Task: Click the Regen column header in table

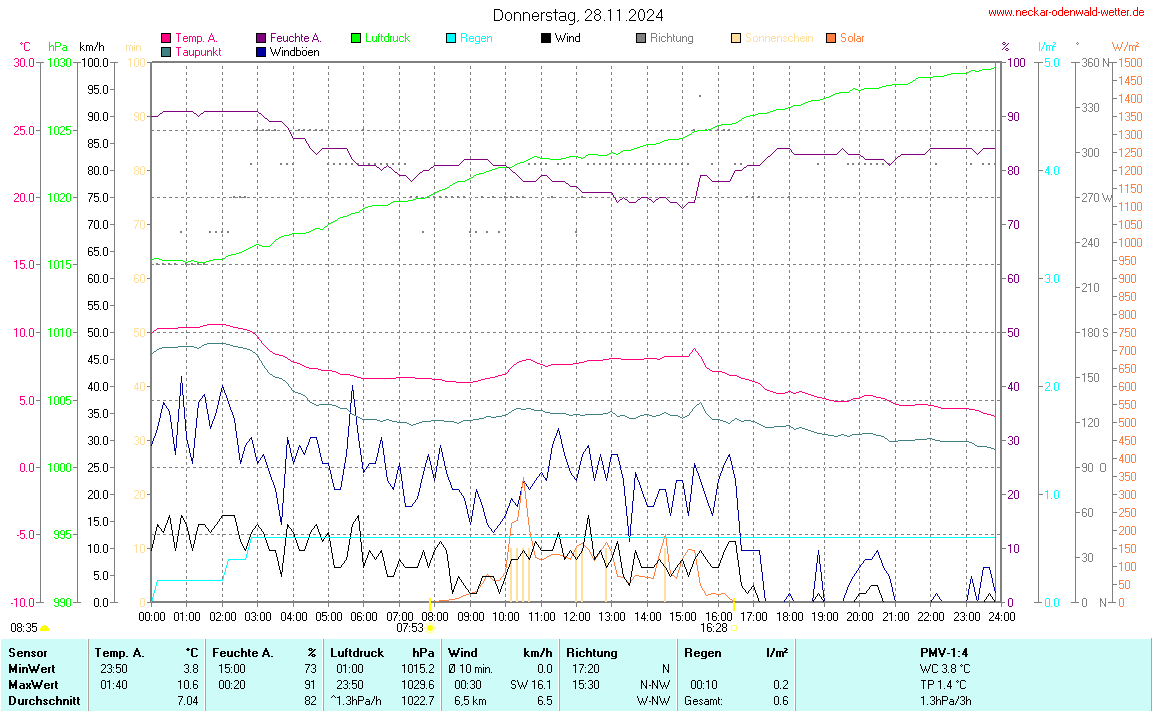Action: click(x=702, y=653)
